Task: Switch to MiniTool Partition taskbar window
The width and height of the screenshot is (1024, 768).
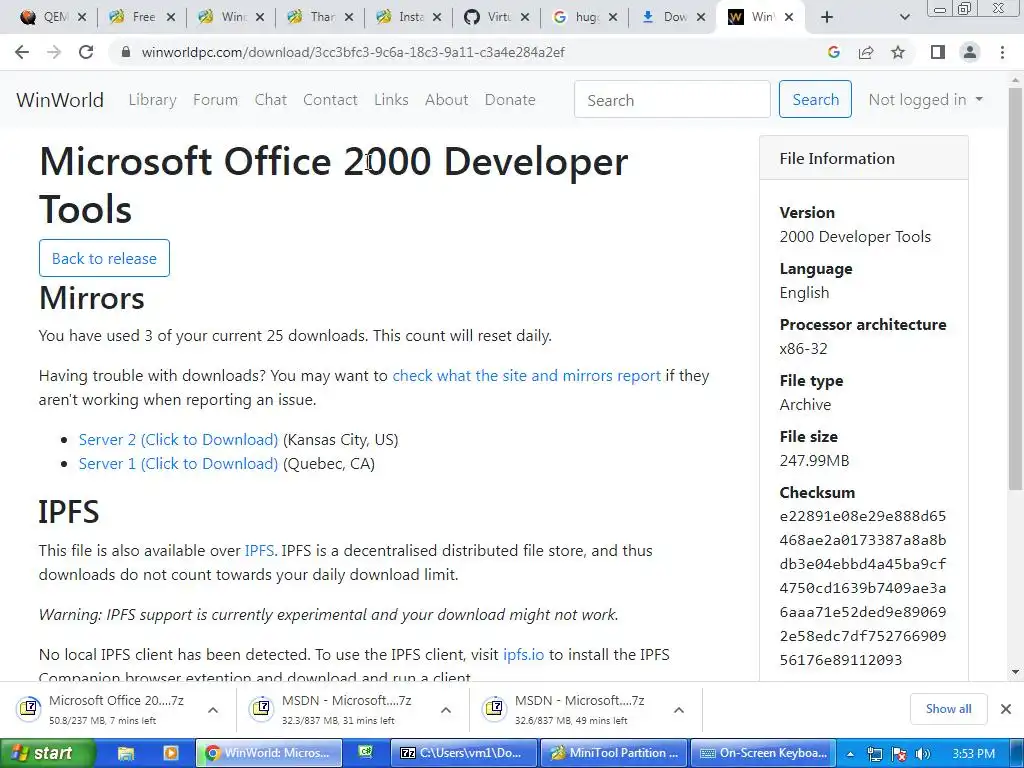Action: click(615, 753)
